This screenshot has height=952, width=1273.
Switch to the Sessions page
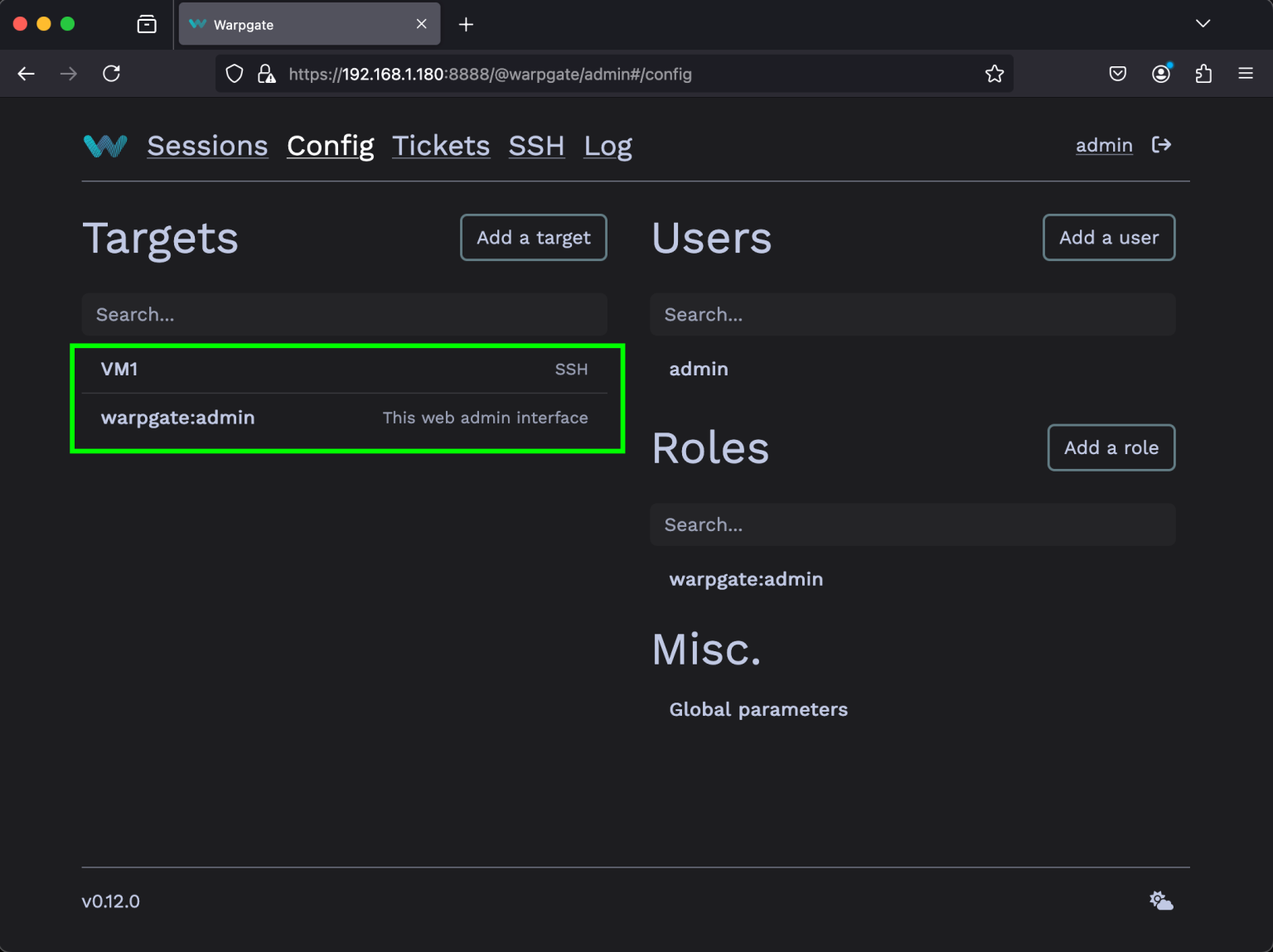207,146
